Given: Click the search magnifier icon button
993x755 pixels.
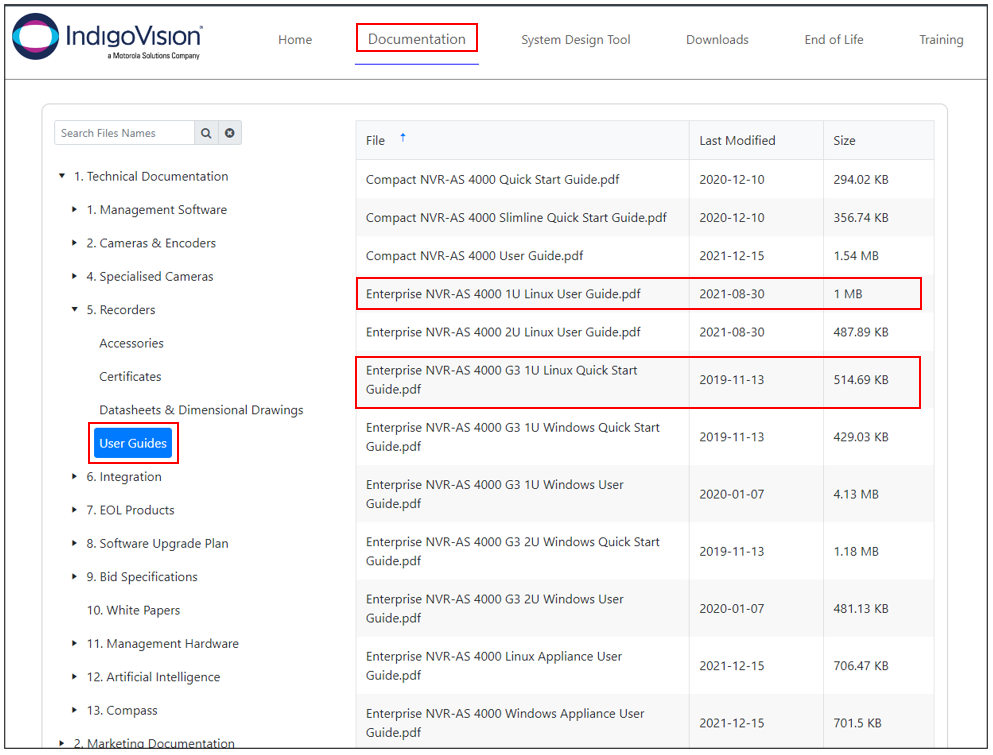Looking at the screenshot, I should click(x=206, y=133).
